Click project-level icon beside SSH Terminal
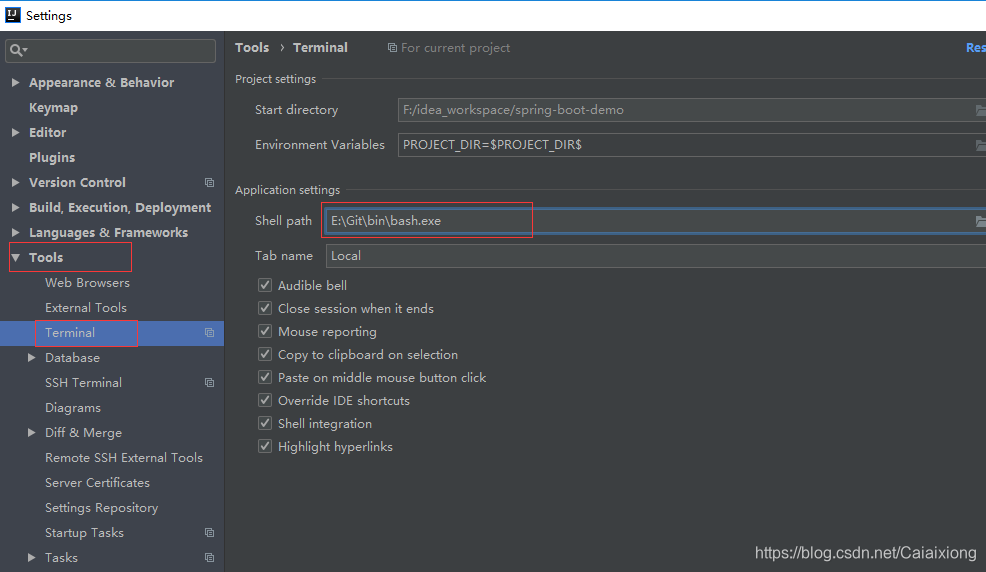 point(209,382)
